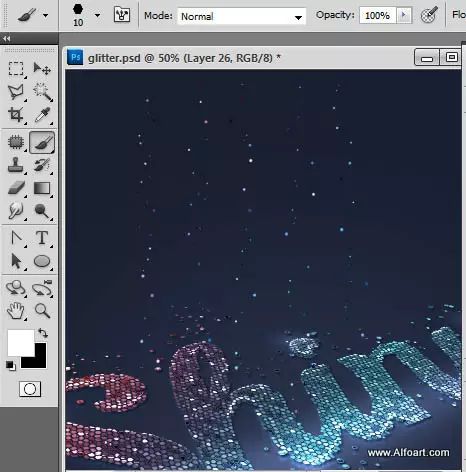Select the Rectangular Marquee tool

click(x=16, y=69)
